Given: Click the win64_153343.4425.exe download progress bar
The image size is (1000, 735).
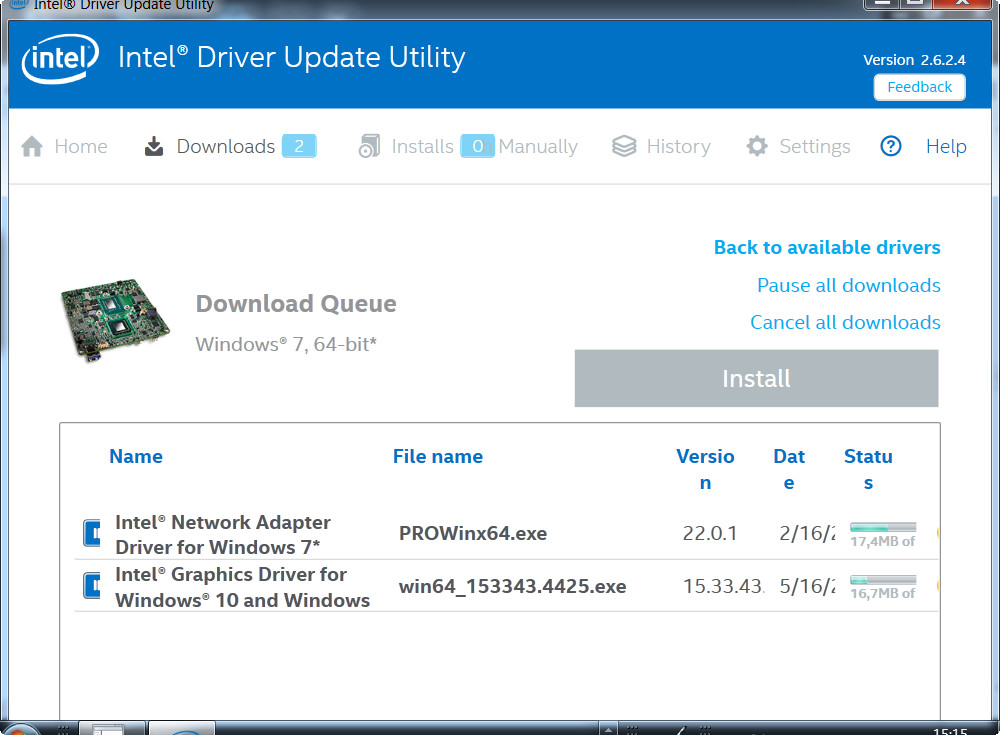Looking at the screenshot, I should click(883, 580).
